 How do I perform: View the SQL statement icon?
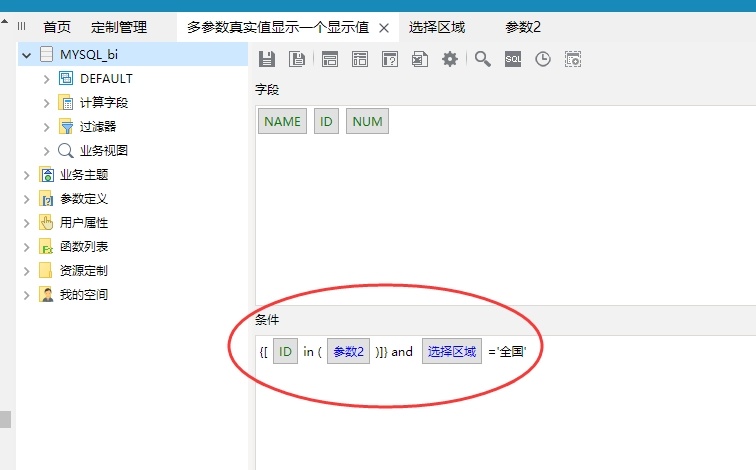click(x=513, y=59)
